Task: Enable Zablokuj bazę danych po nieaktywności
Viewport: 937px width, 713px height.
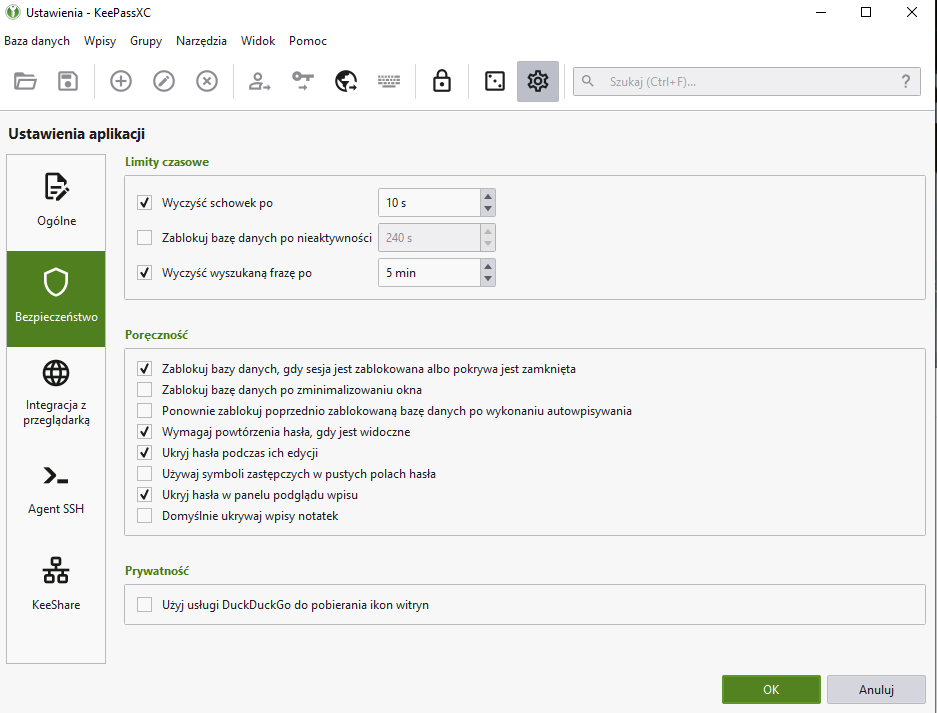Action: click(x=145, y=238)
